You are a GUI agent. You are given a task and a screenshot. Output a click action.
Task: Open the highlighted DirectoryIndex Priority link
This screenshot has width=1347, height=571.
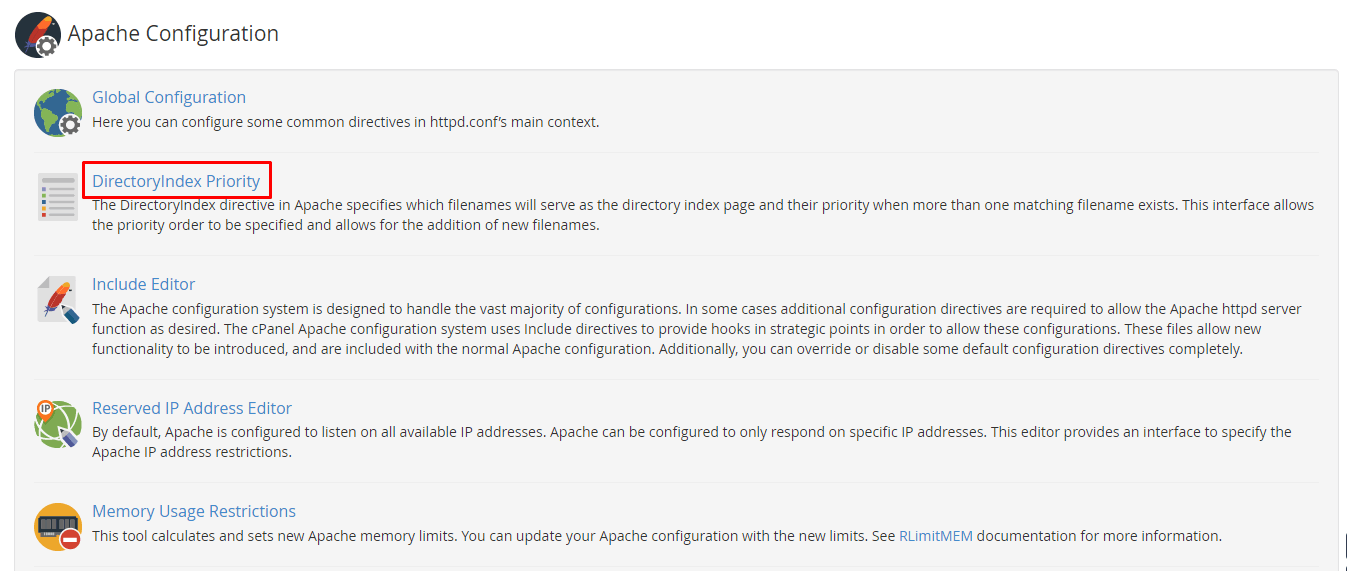point(176,181)
